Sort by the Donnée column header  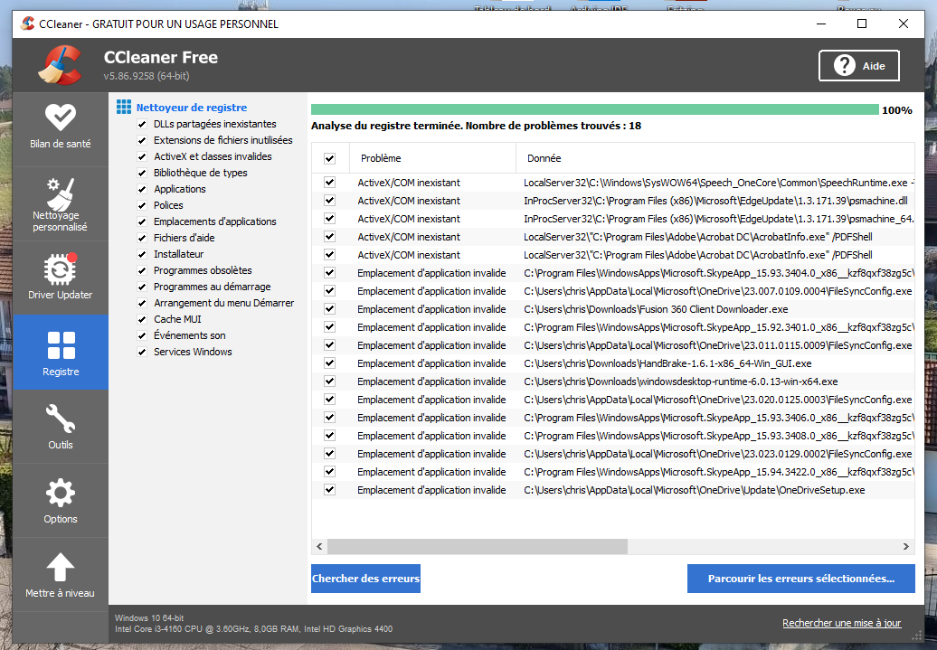pyautogui.click(x=715, y=158)
